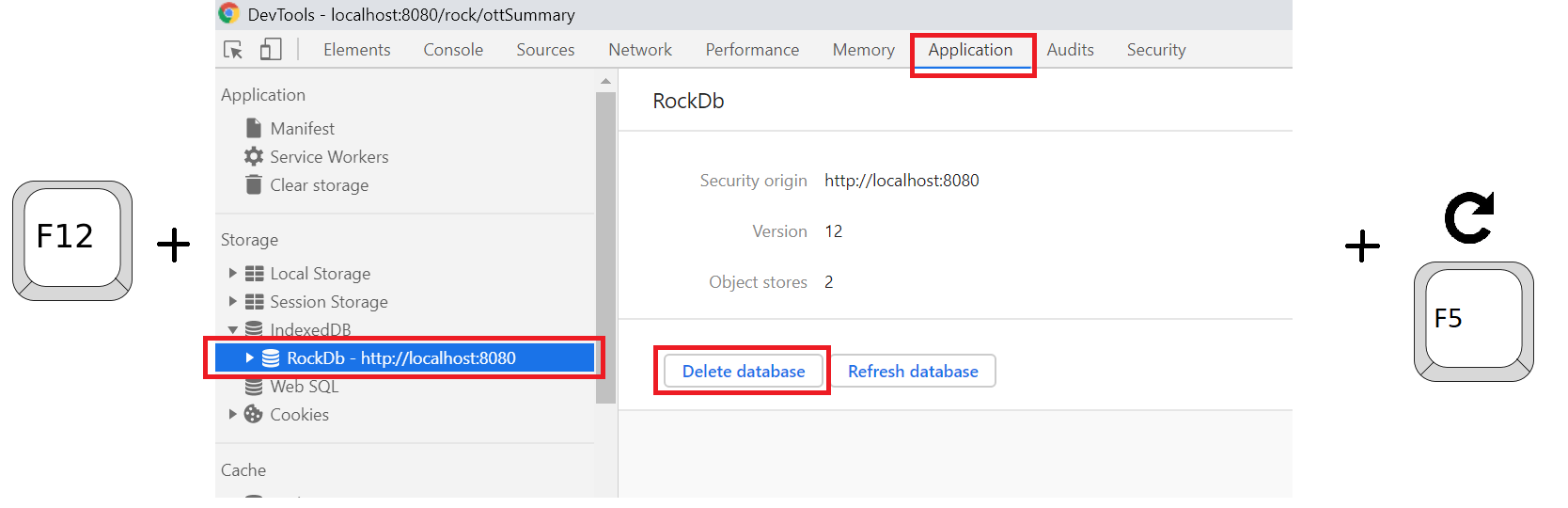Screen dimensions: 1568x508
Task: Click the sidebar vertical scrollbar
Action: point(605,245)
